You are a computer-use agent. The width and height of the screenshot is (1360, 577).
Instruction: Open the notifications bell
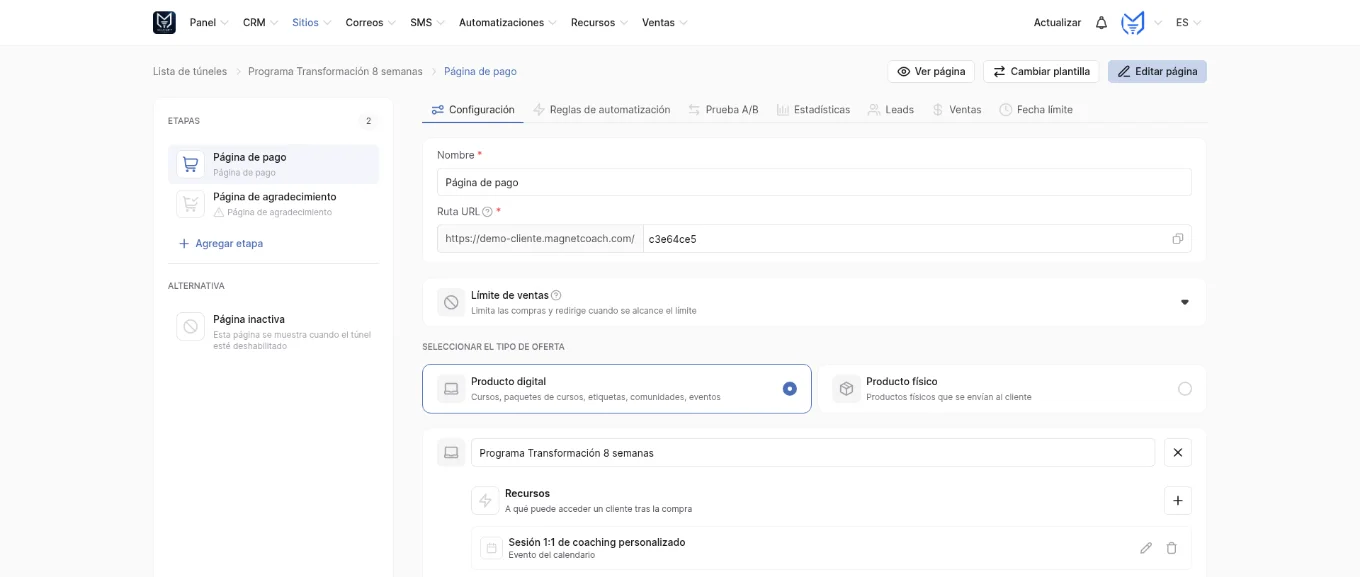click(x=1101, y=22)
